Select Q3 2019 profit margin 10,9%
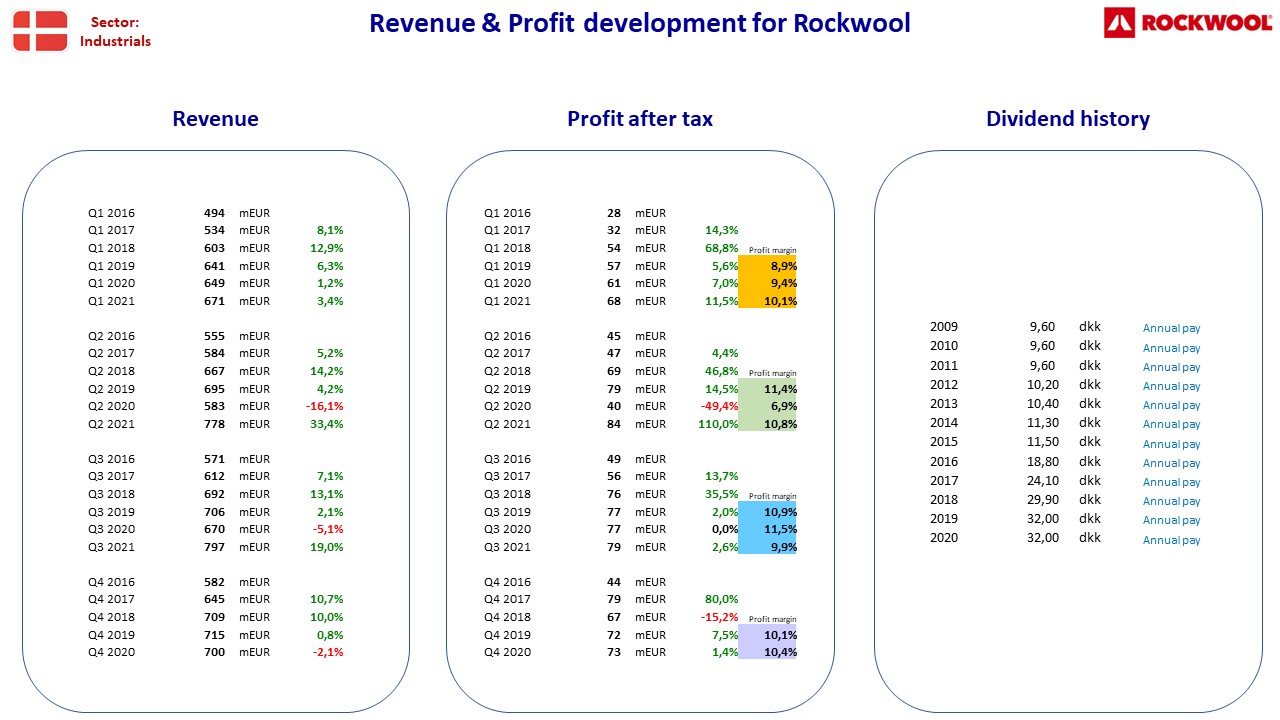The image size is (1280, 720). [x=768, y=512]
